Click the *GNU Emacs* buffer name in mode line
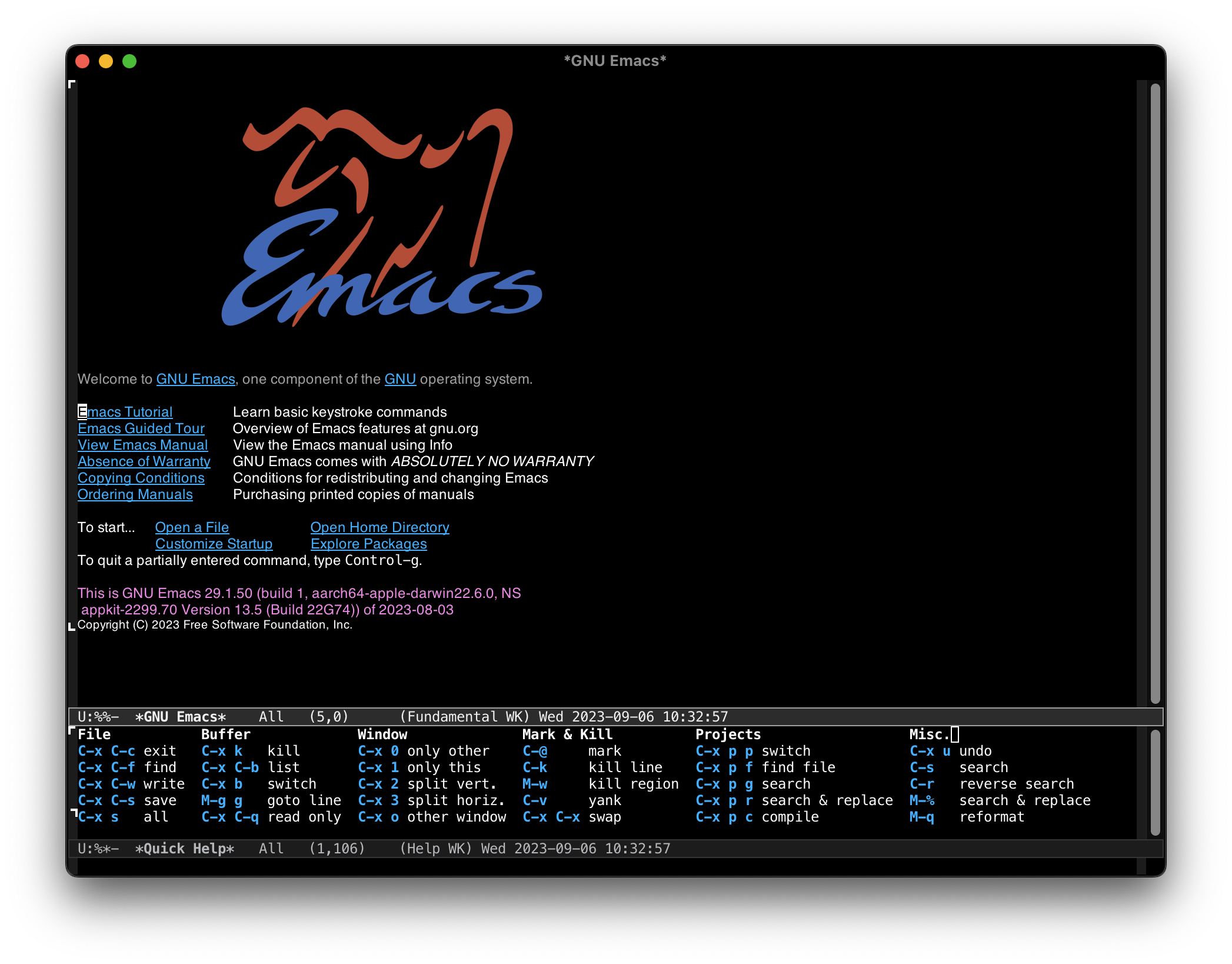The height and width of the screenshot is (964, 1232). point(181,717)
